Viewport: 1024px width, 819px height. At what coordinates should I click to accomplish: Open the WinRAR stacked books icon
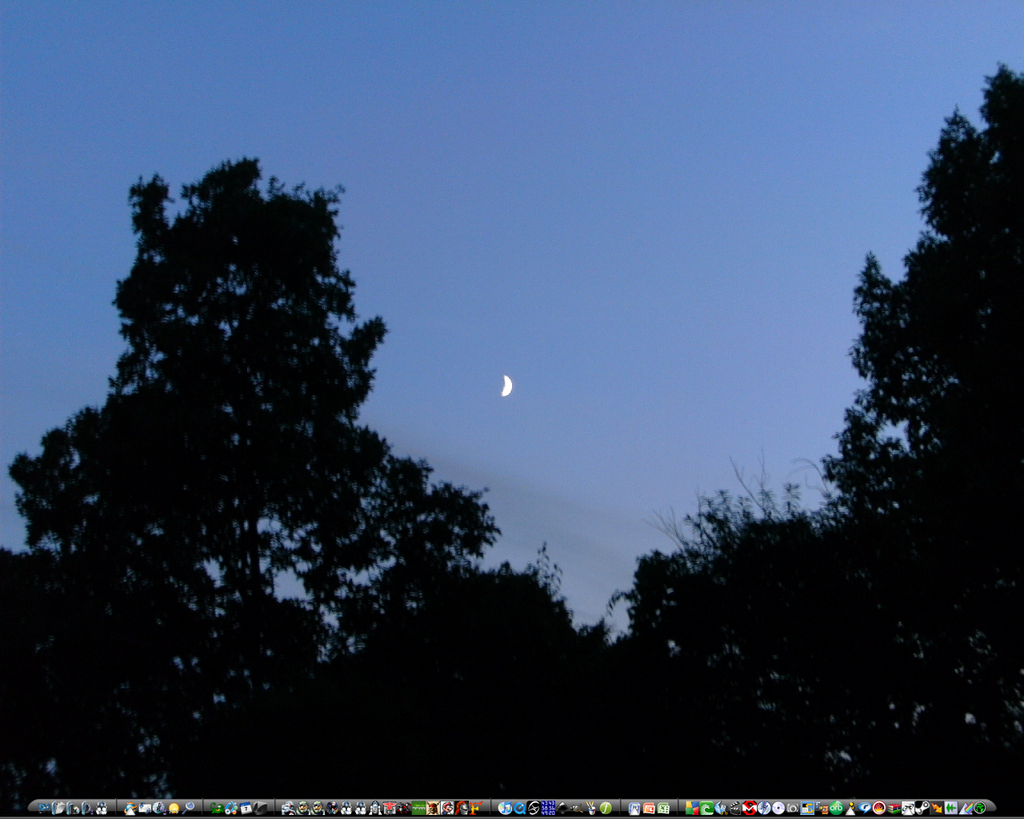[894, 809]
